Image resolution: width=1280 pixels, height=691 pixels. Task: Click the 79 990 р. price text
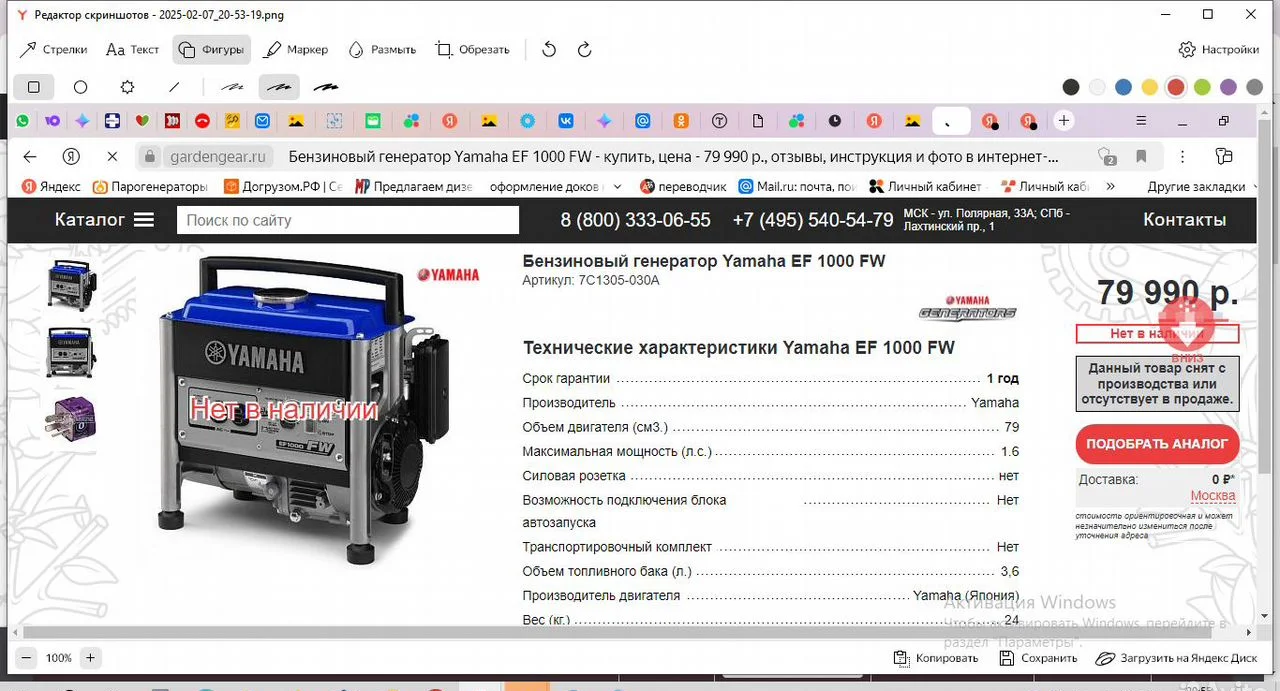[x=1167, y=293]
